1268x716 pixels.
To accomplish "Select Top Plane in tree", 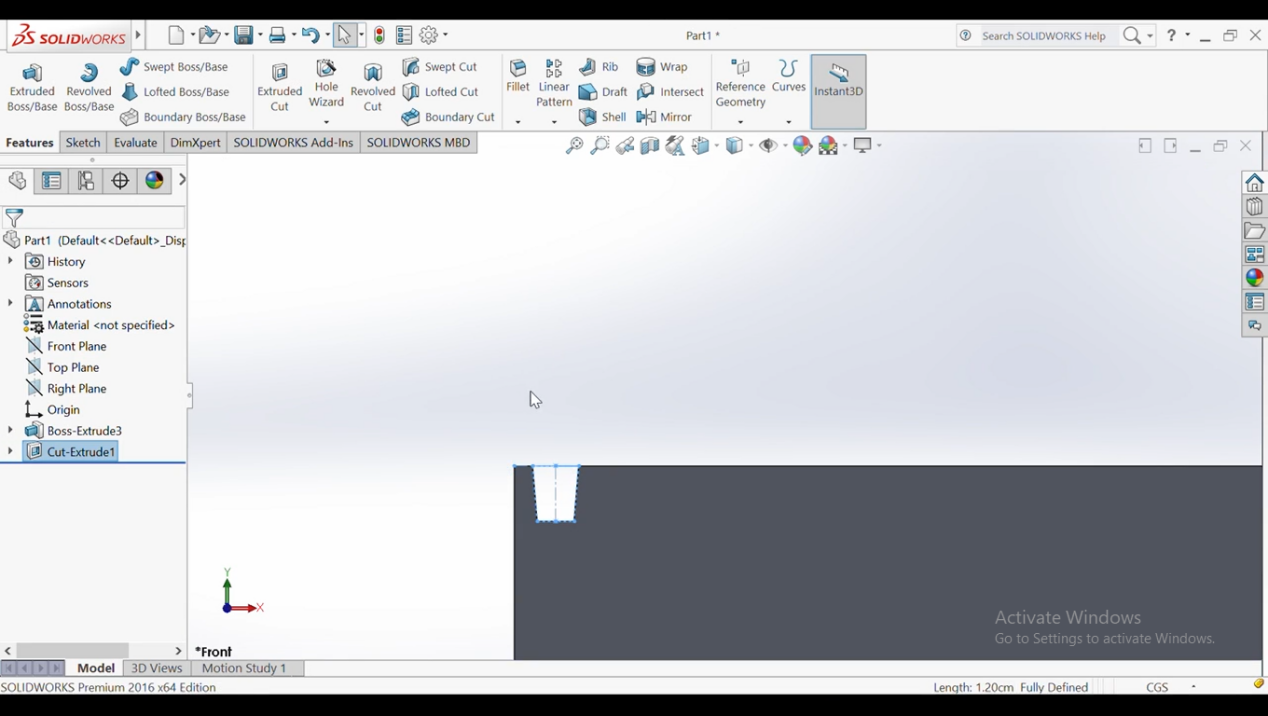I will pos(62,367).
